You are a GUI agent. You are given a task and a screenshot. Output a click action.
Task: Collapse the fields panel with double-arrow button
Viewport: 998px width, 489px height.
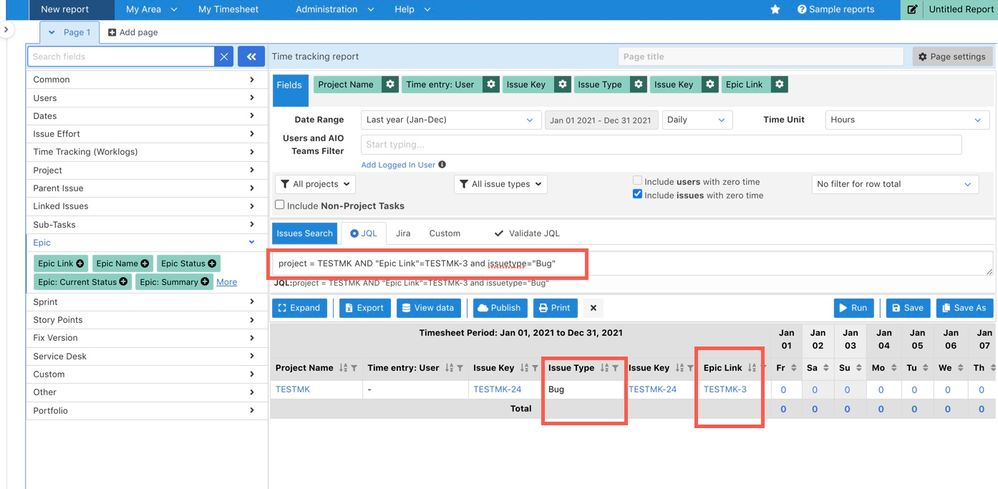click(251, 57)
